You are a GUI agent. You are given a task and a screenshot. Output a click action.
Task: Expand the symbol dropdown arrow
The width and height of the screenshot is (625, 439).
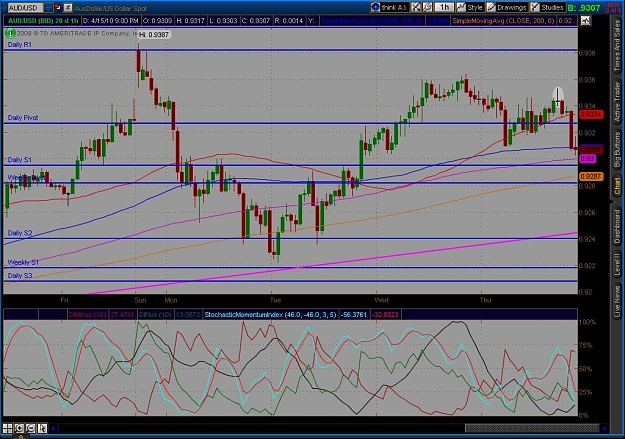point(48,8)
